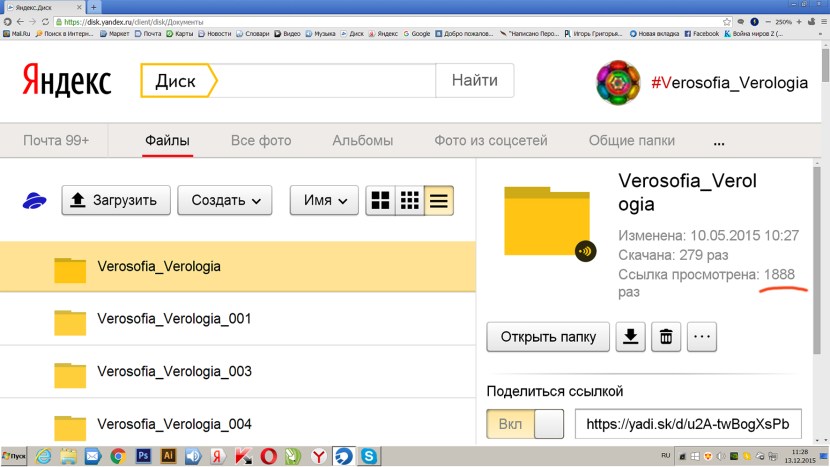Click the user avatar image
The image size is (830, 467).
pos(617,84)
